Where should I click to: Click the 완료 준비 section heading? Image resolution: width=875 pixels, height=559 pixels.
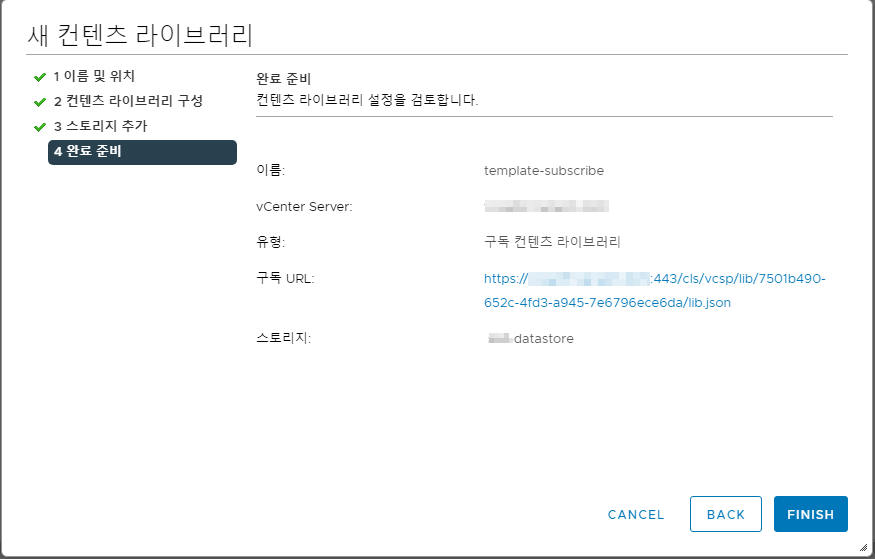tap(283, 79)
